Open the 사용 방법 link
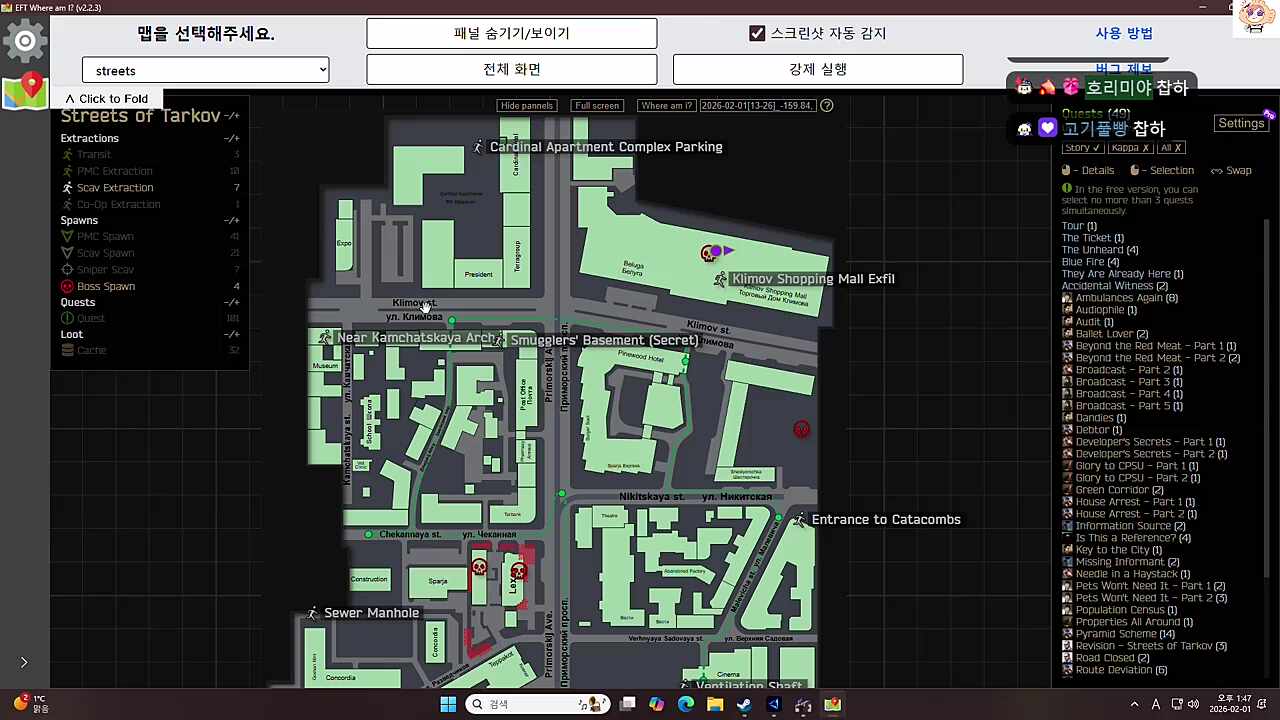This screenshot has height=720, width=1280. click(x=1124, y=33)
